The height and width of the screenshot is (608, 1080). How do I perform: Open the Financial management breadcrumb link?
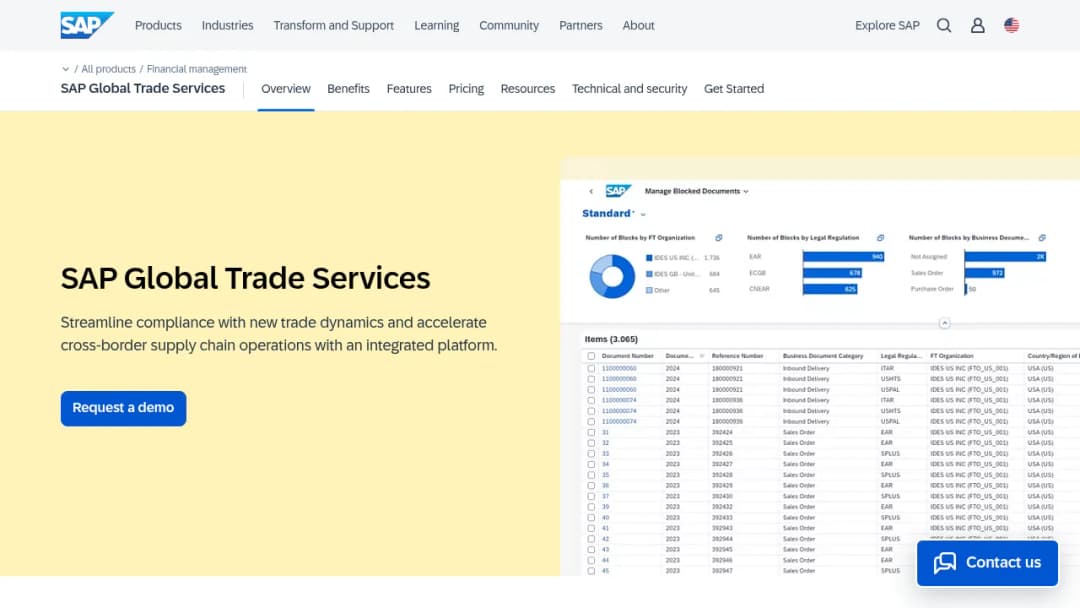click(x=196, y=69)
